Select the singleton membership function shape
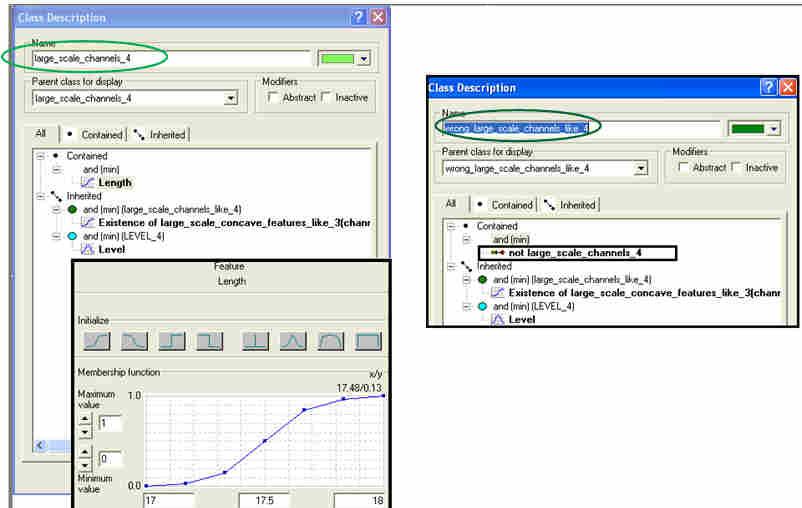Screen dimensions: 802x508 pyautogui.click(x=255, y=341)
